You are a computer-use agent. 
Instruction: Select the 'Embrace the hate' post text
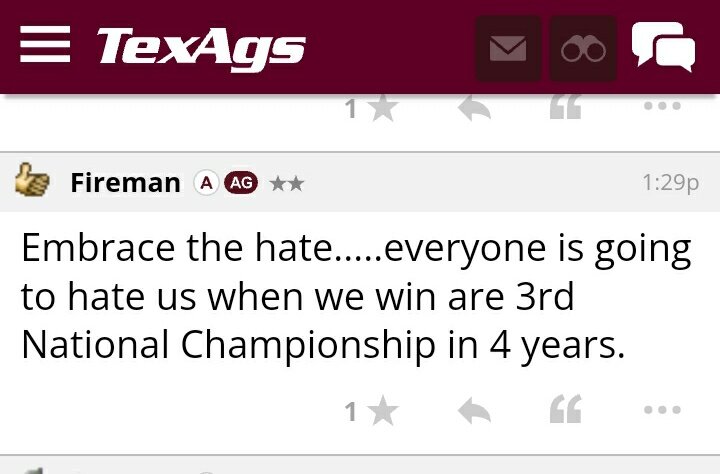point(355,297)
